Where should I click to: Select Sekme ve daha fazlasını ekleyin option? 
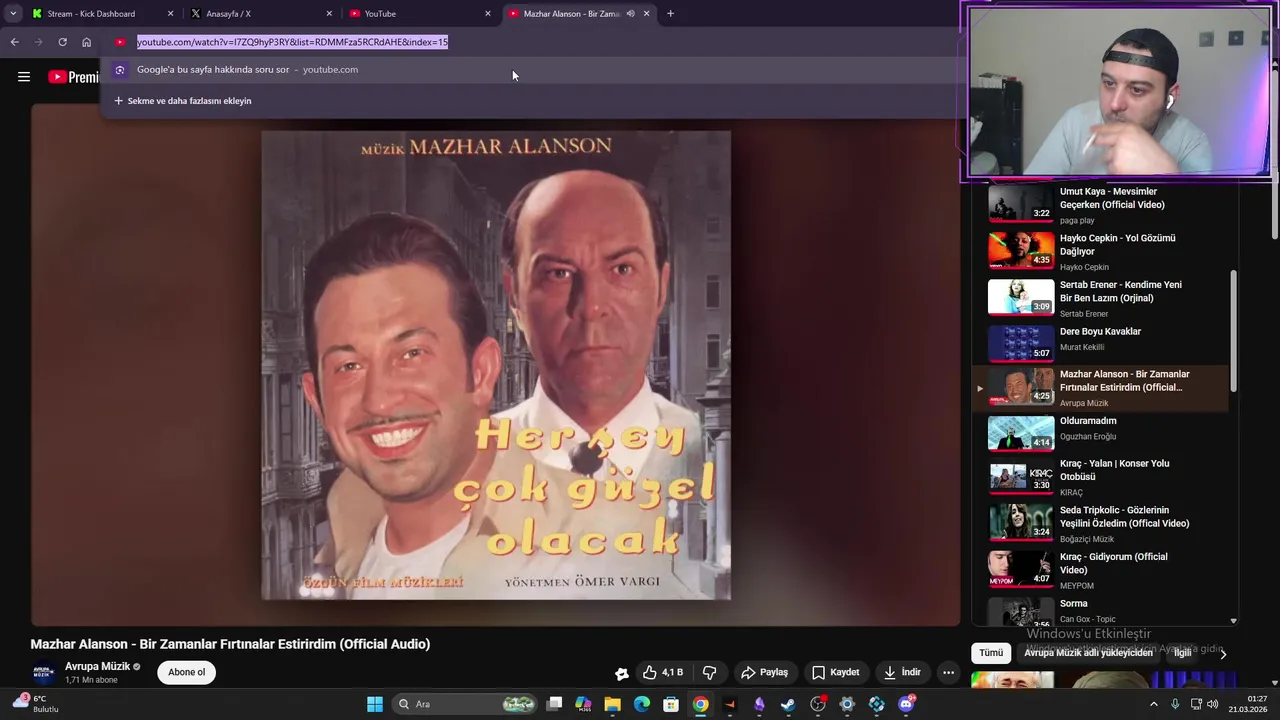[183, 101]
